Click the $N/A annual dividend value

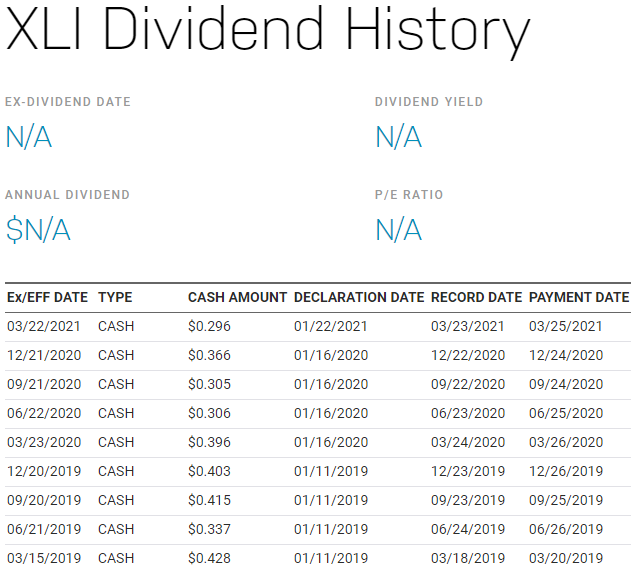pyautogui.click(x=39, y=230)
